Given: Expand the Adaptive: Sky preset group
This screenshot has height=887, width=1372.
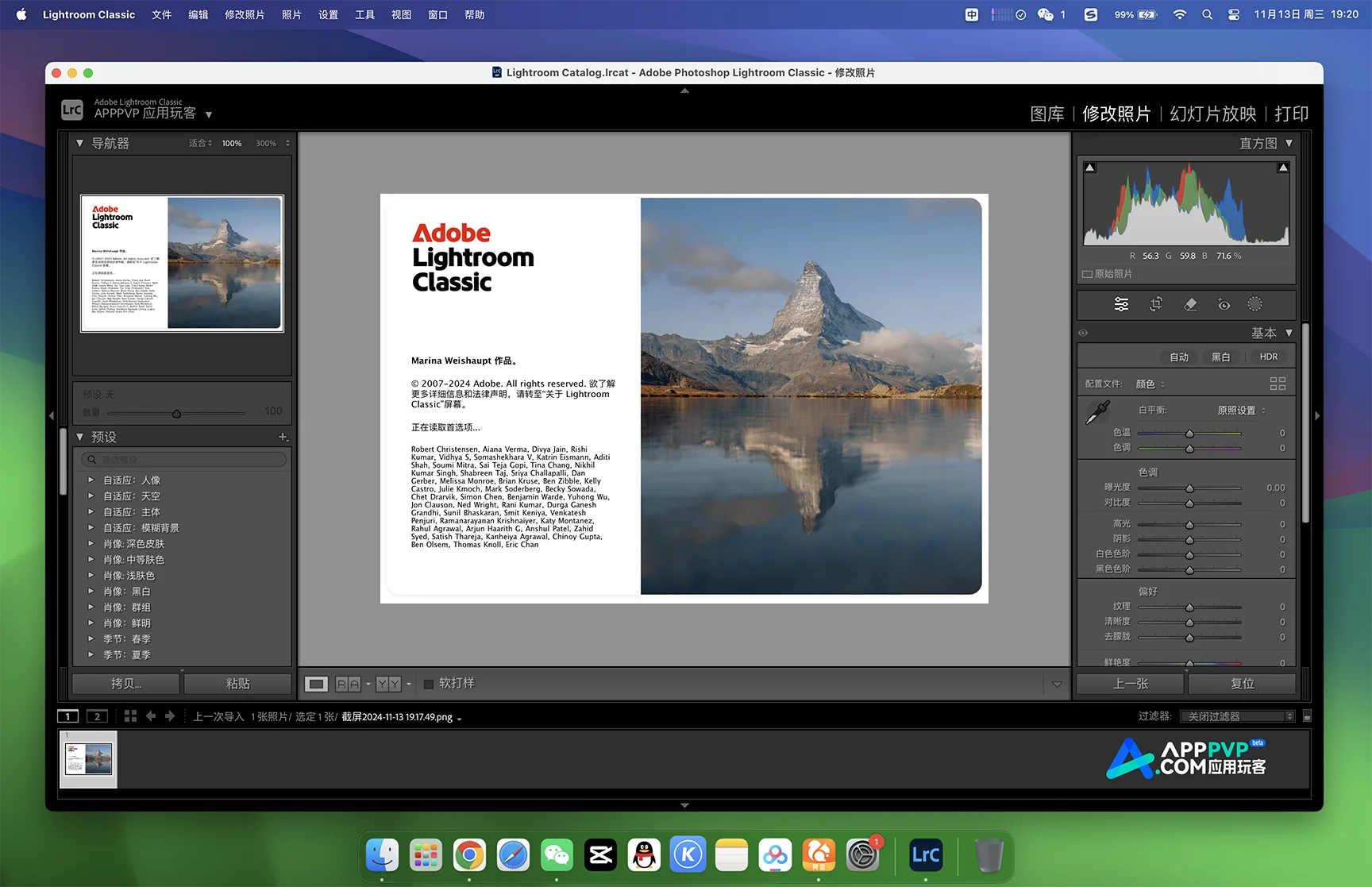Looking at the screenshot, I should [91, 496].
